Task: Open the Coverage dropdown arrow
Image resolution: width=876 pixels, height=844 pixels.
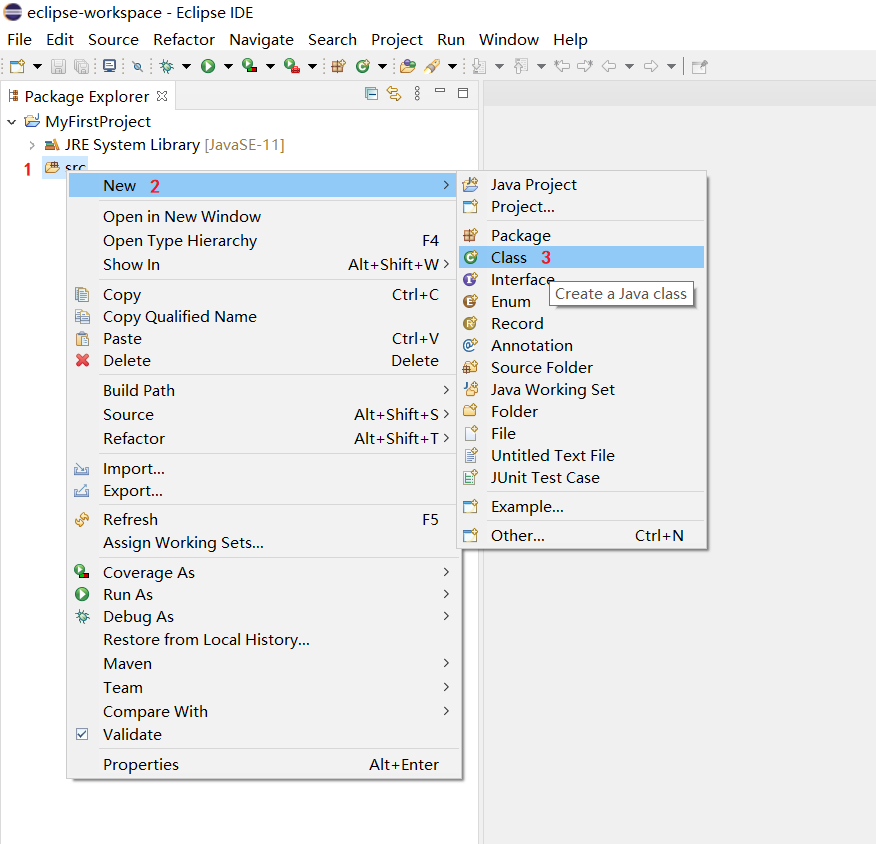Action: tap(270, 66)
